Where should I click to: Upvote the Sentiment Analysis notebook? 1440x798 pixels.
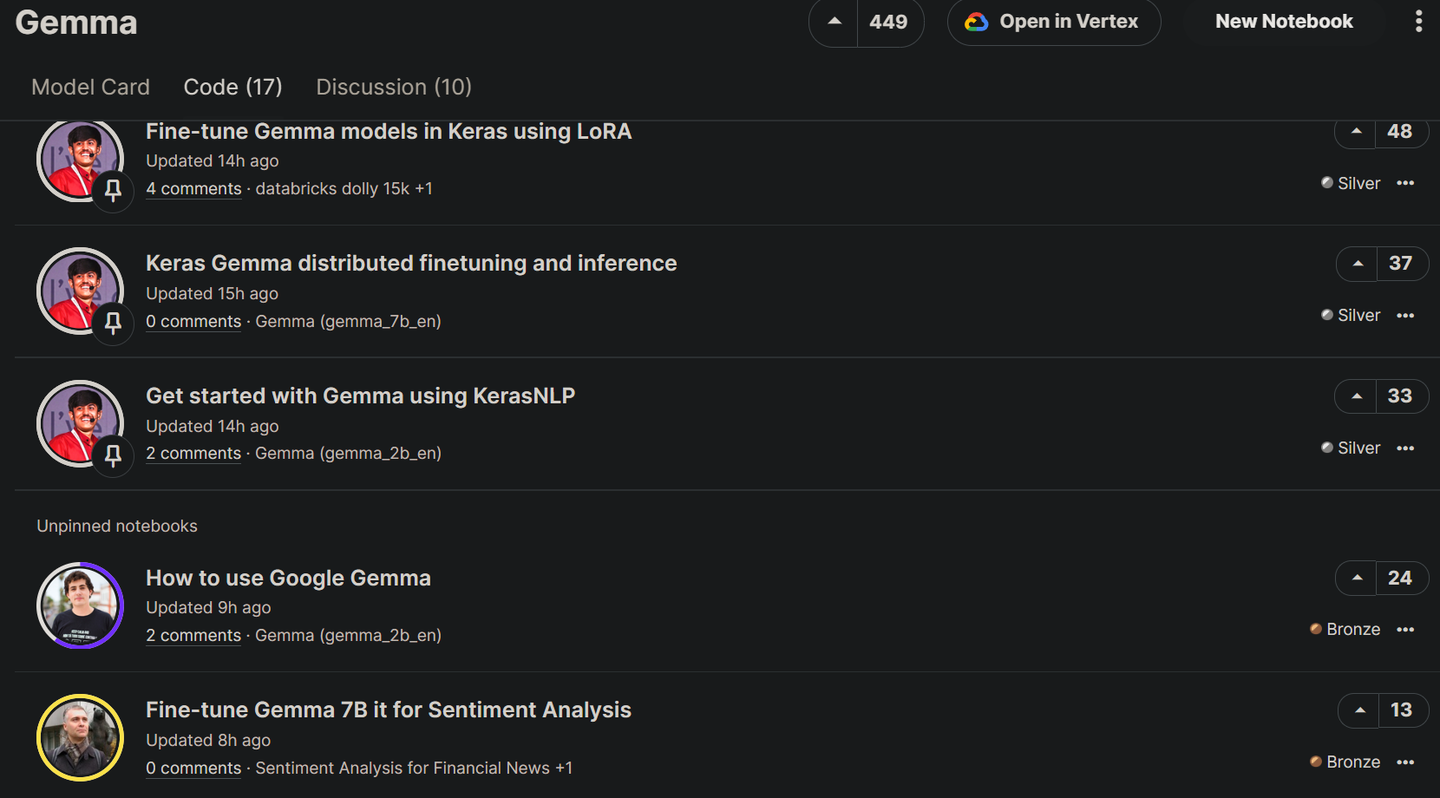pos(1359,710)
